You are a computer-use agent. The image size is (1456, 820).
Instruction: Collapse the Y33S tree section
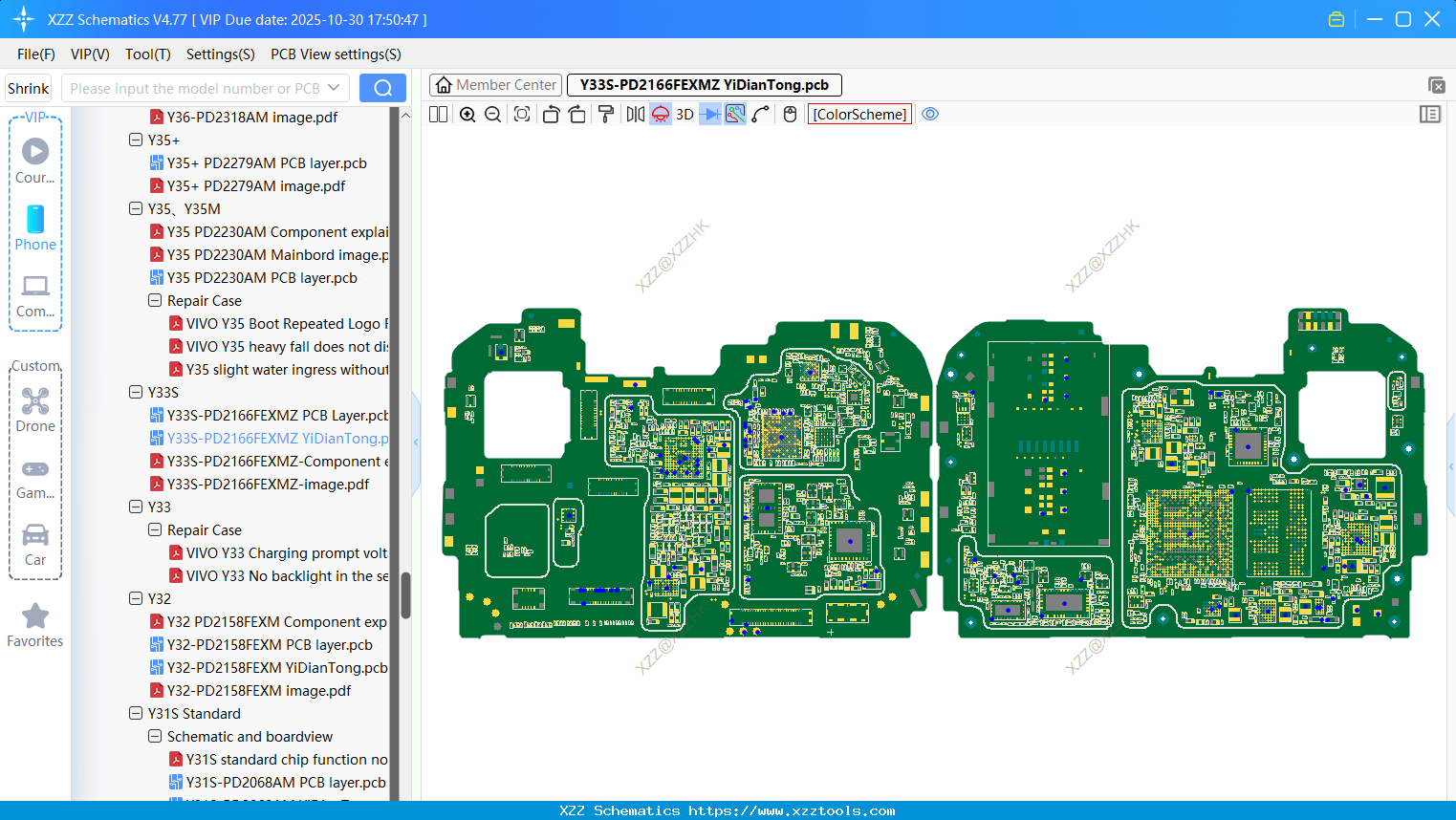pos(136,392)
